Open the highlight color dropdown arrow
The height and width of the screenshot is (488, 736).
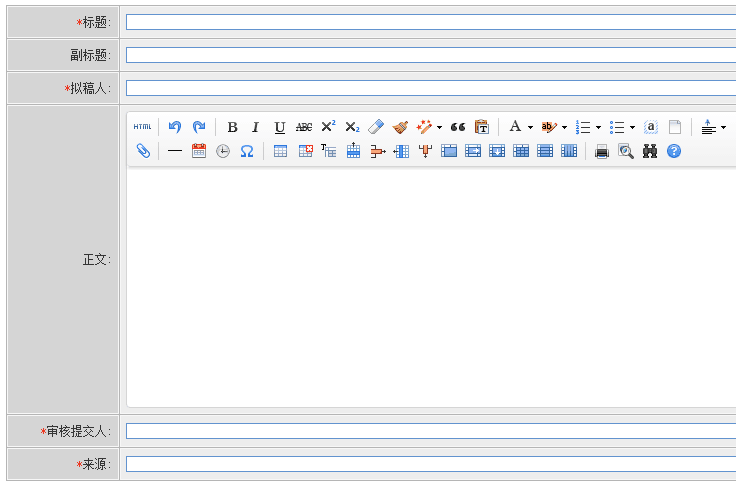click(564, 127)
